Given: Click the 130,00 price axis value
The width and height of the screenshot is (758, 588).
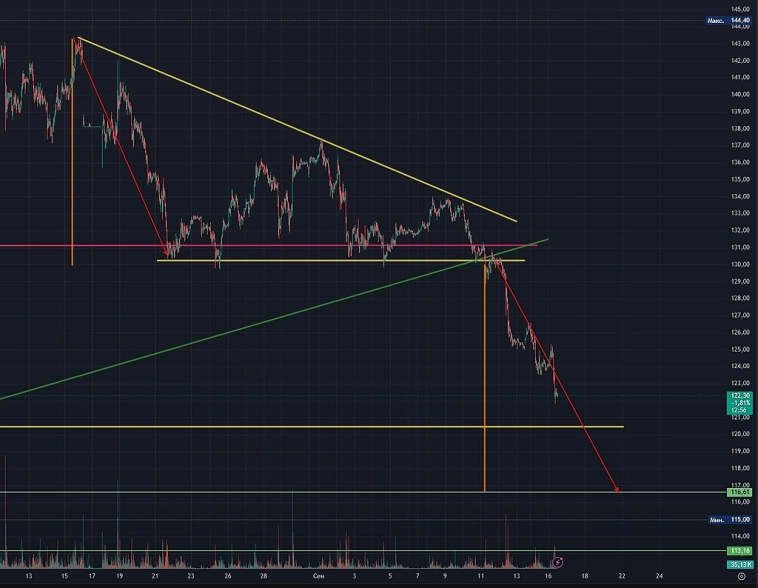Looking at the screenshot, I should coord(740,265).
